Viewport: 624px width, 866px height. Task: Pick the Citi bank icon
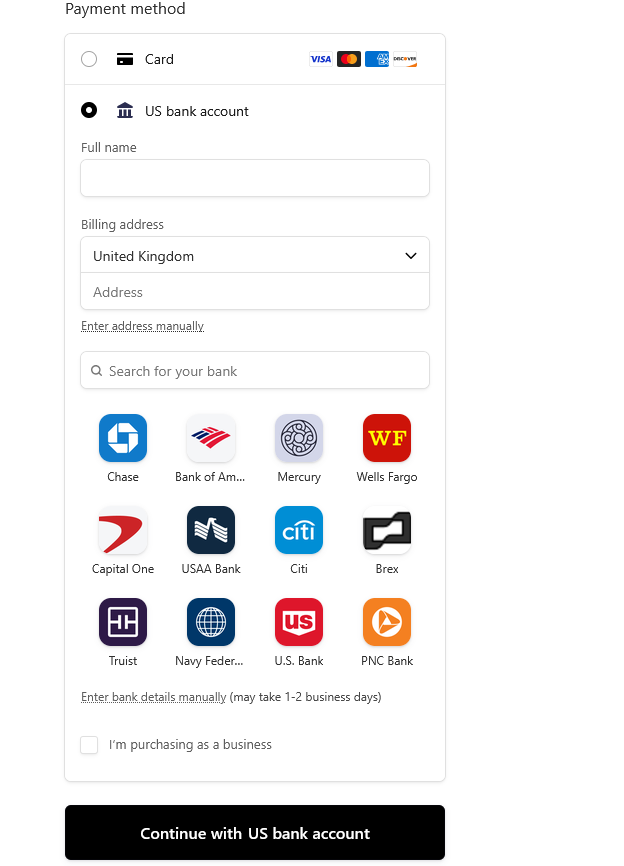tap(299, 530)
